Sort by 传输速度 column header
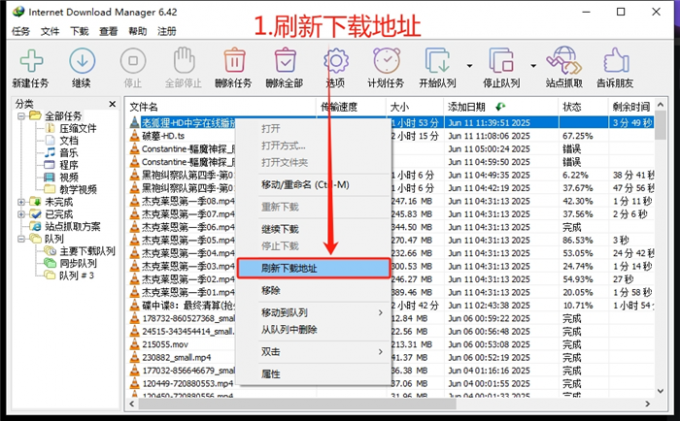The height and width of the screenshot is (421, 680). pos(351,107)
